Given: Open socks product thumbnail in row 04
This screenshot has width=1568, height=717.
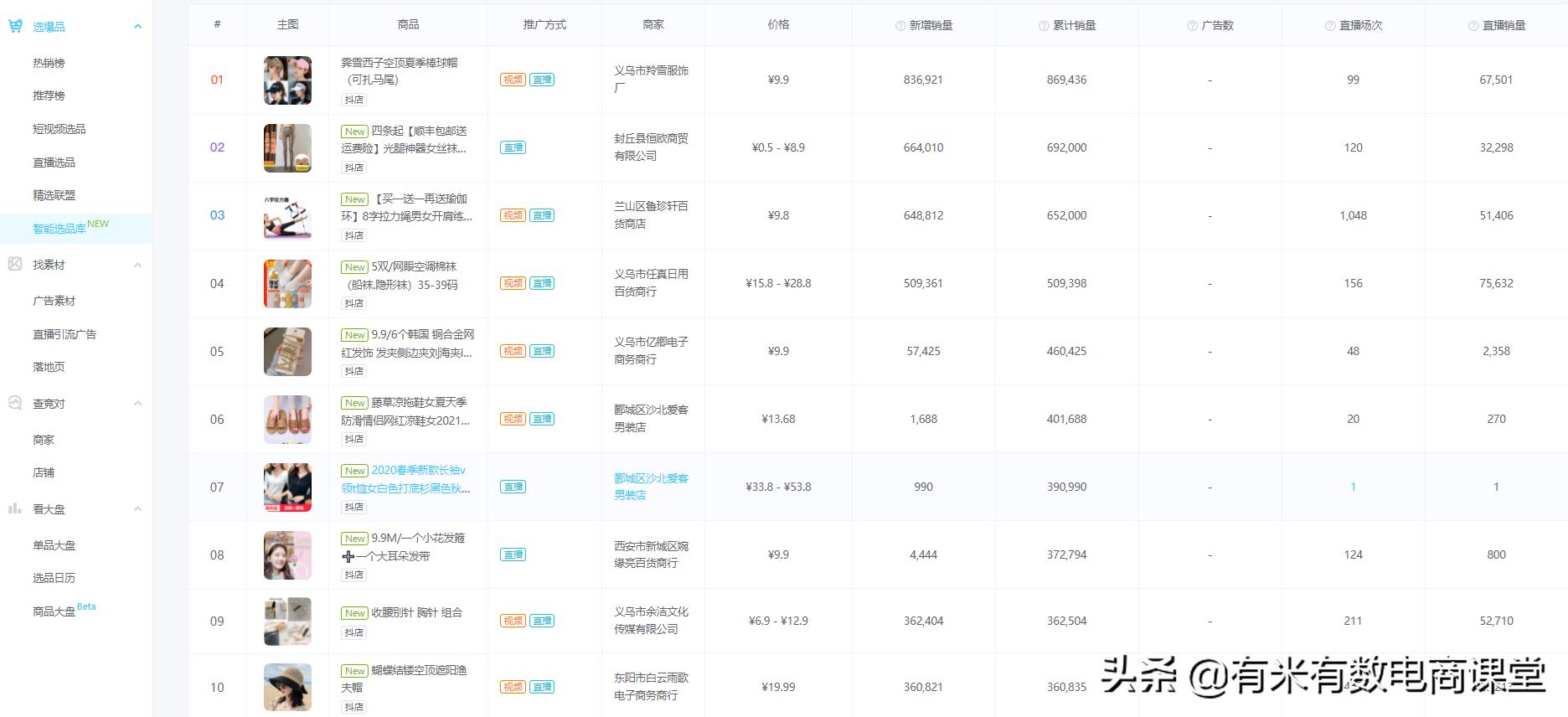Looking at the screenshot, I should pos(287,284).
